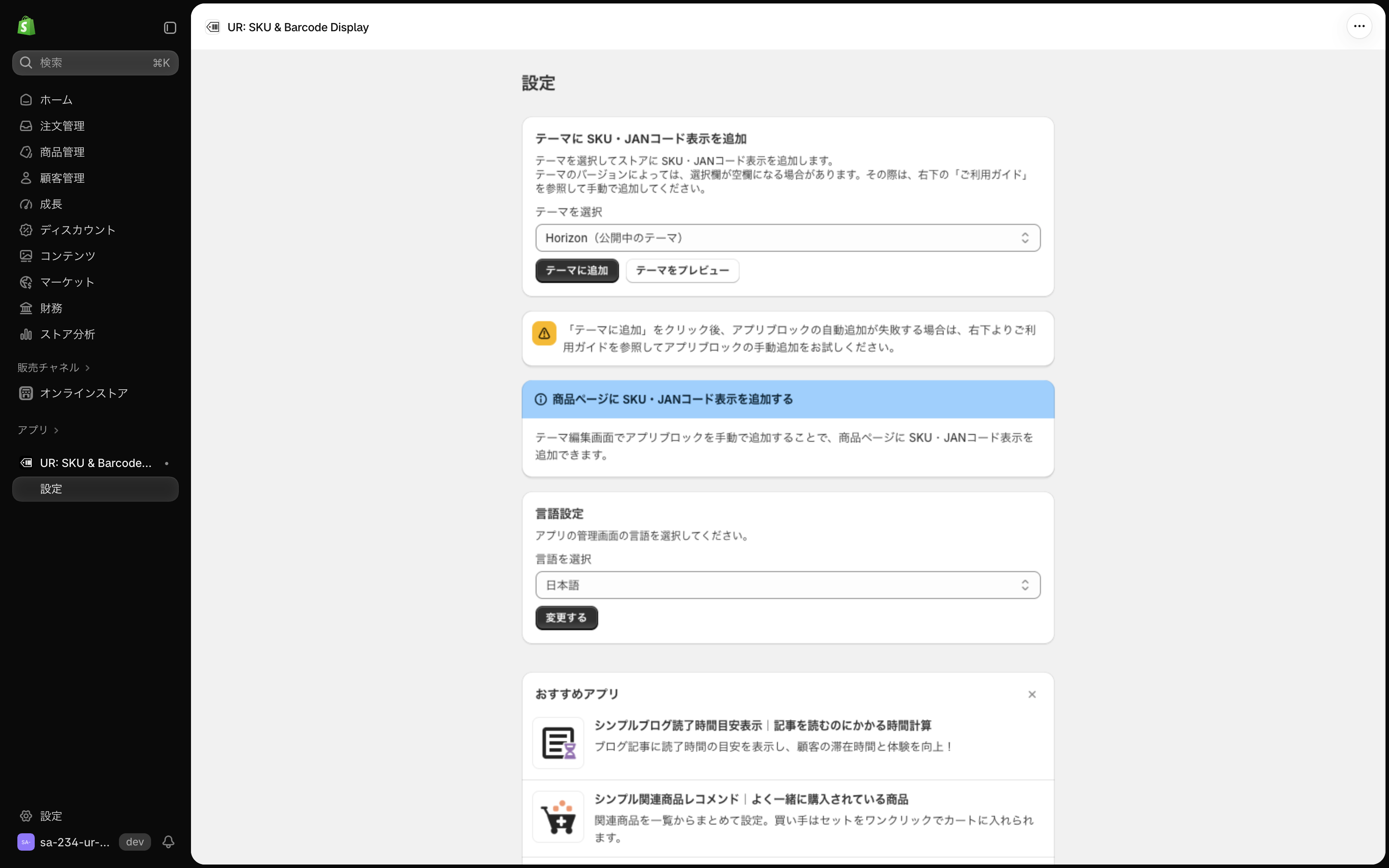Select the 商品管理 menu item

pyautogui.click(x=95, y=152)
